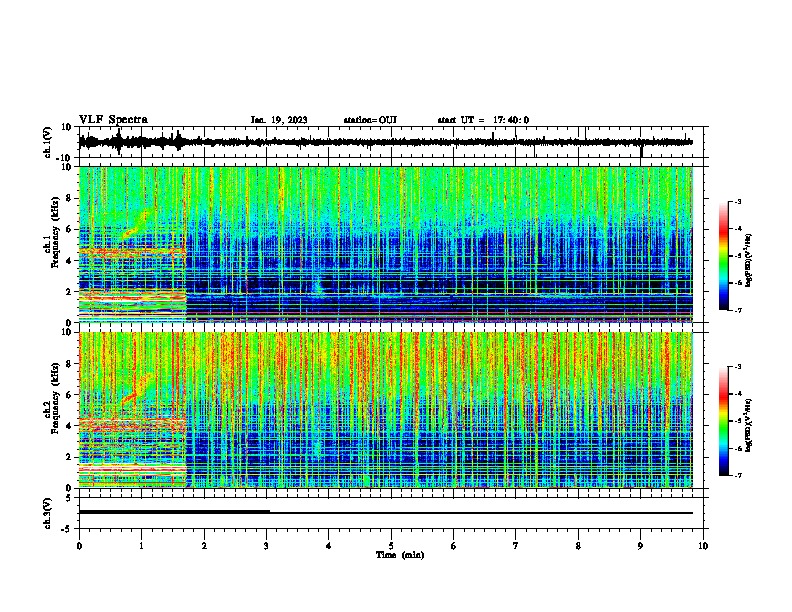Viewport: 792px width, 612px height.
Task: Click time-axis tick label "8"
Action: click(578, 546)
